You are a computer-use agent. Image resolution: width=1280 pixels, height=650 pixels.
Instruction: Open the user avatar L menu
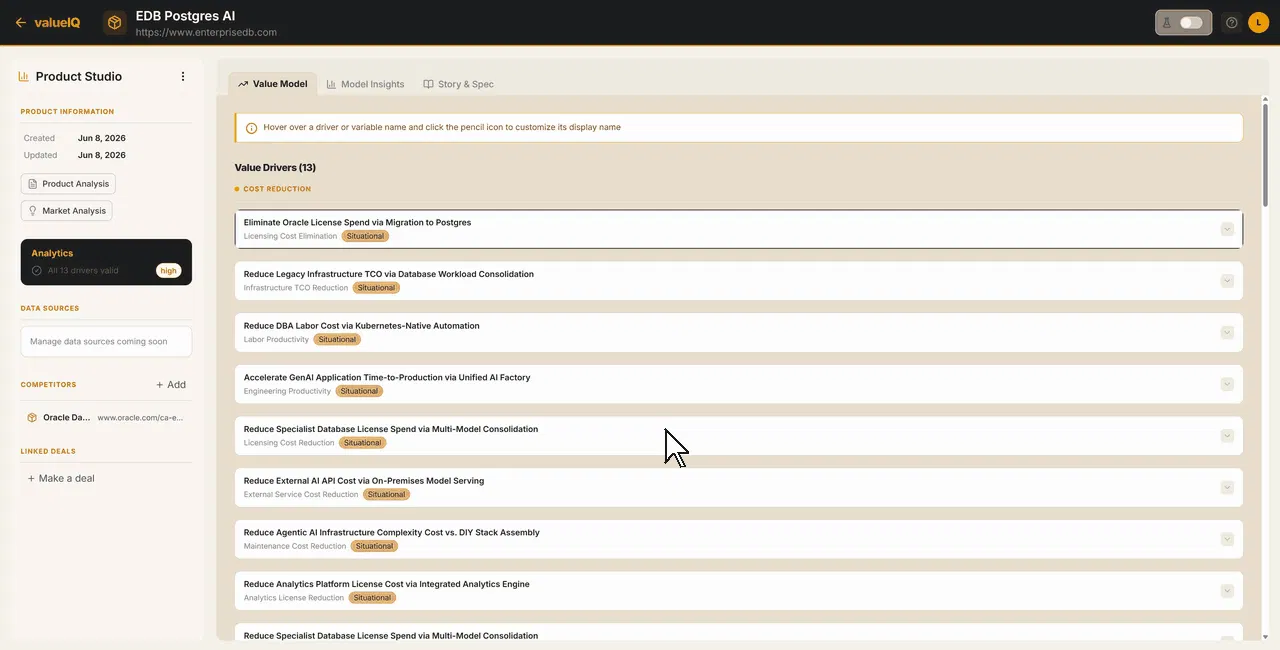pos(1258,22)
